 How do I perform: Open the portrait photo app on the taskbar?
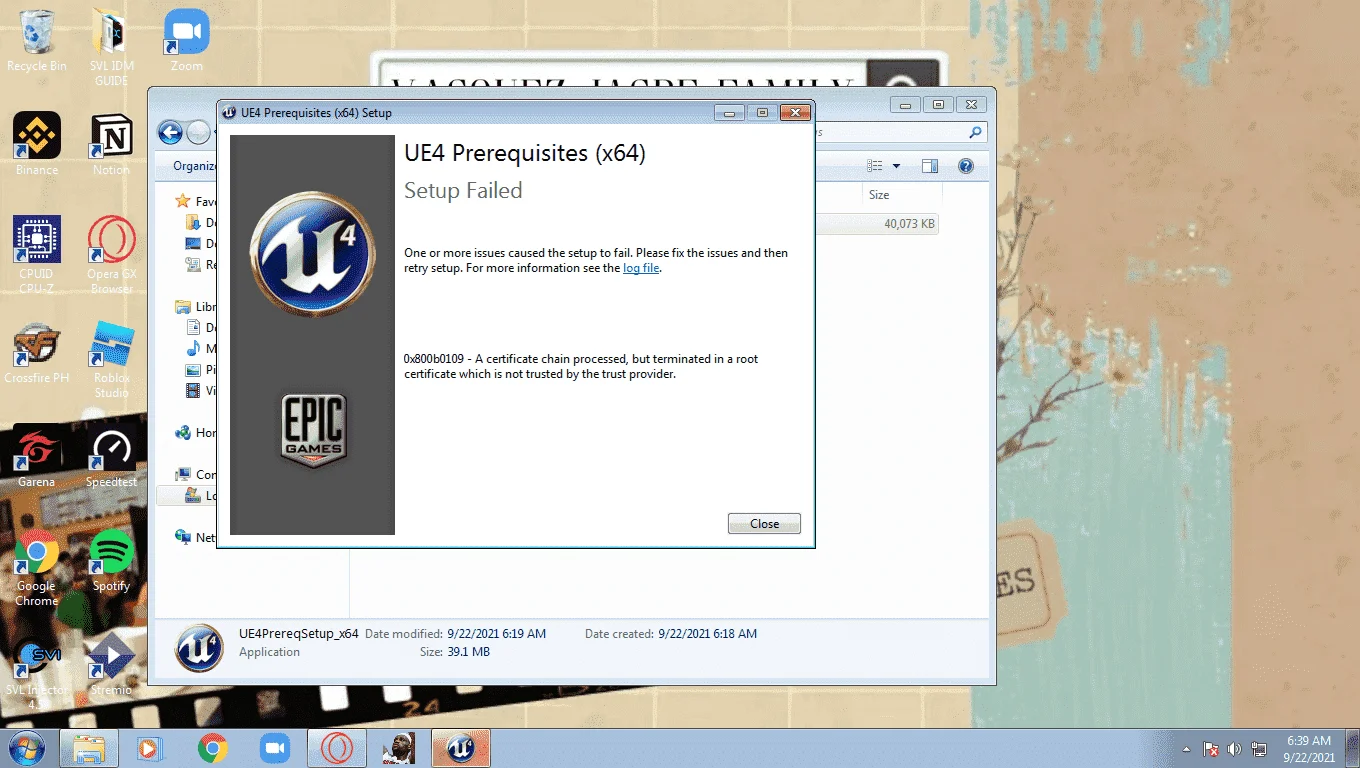coord(399,748)
